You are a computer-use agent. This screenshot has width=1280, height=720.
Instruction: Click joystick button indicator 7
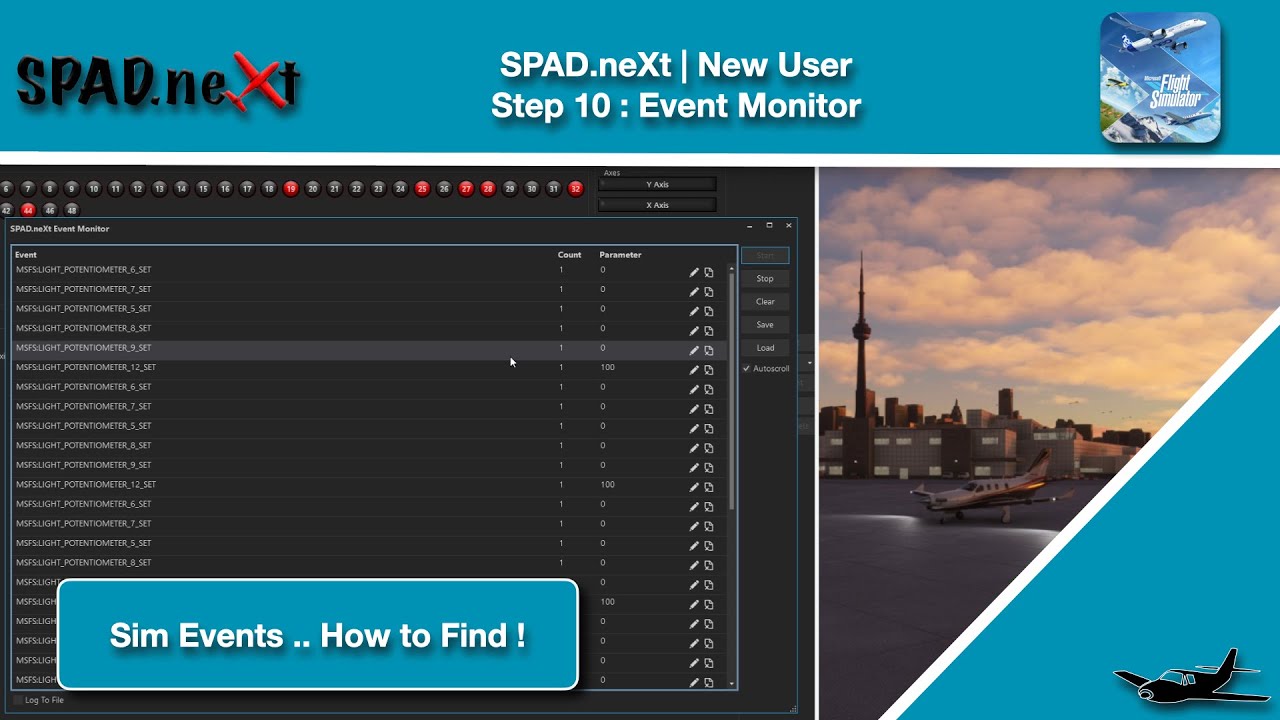[28, 188]
